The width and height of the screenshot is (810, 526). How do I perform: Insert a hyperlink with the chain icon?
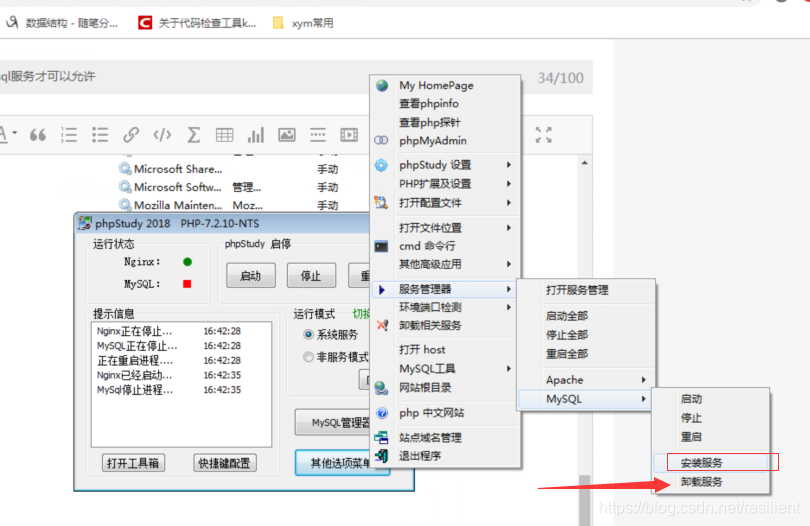pyautogui.click(x=131, y=135)
